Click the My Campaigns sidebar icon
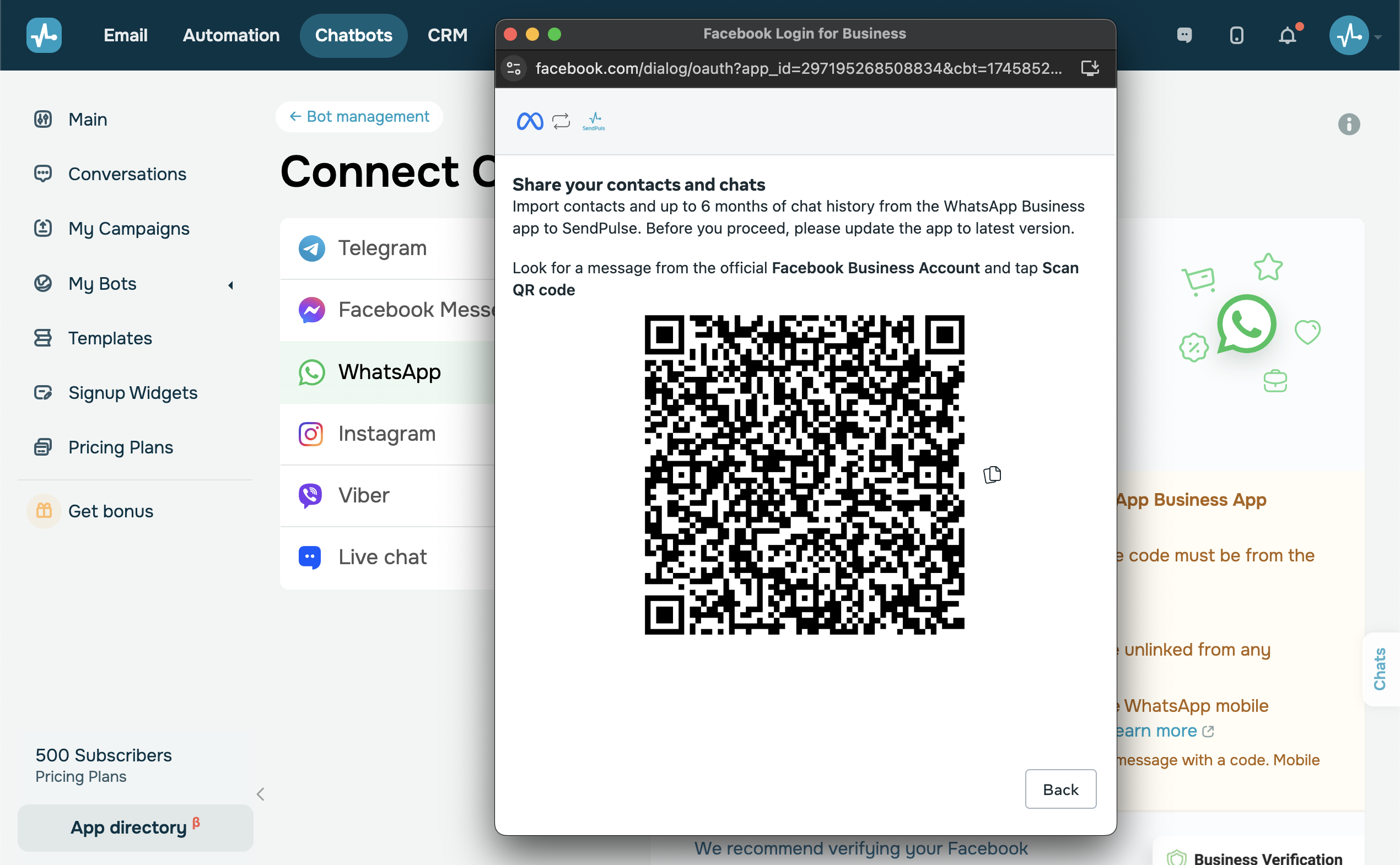This screenshot has height=865, width=1400. [43, 228]
